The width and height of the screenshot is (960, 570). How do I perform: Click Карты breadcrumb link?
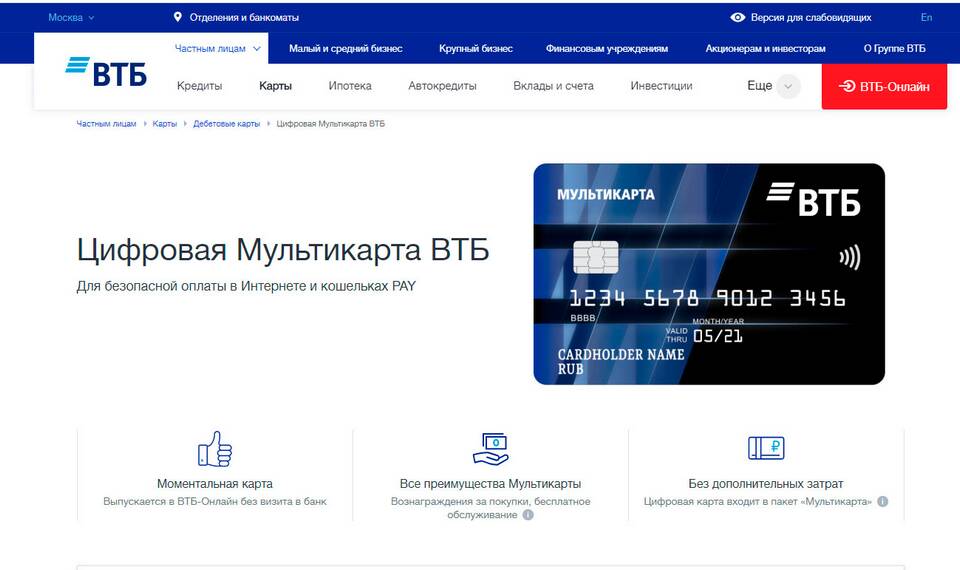point(164,124)
